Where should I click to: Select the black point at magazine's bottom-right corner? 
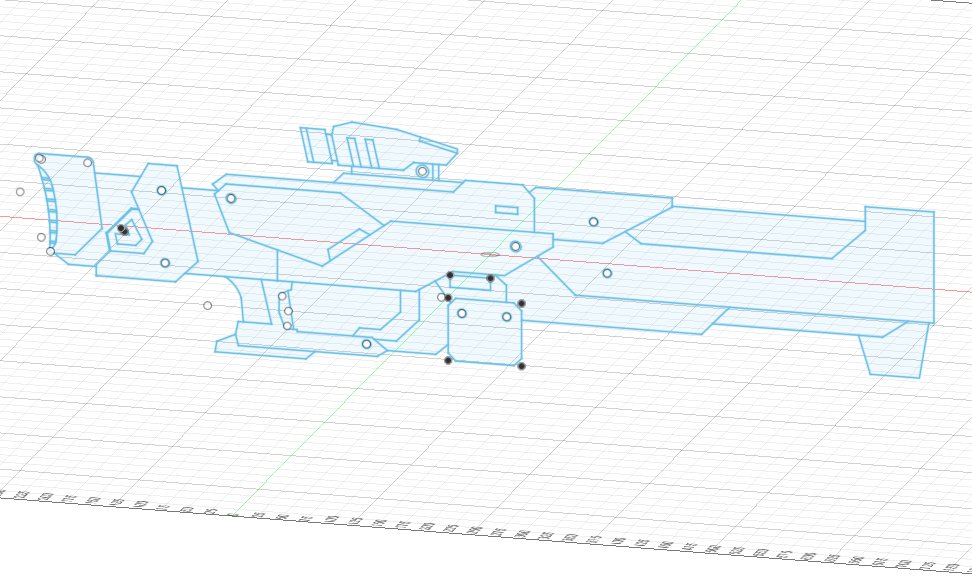click(521, 366)
